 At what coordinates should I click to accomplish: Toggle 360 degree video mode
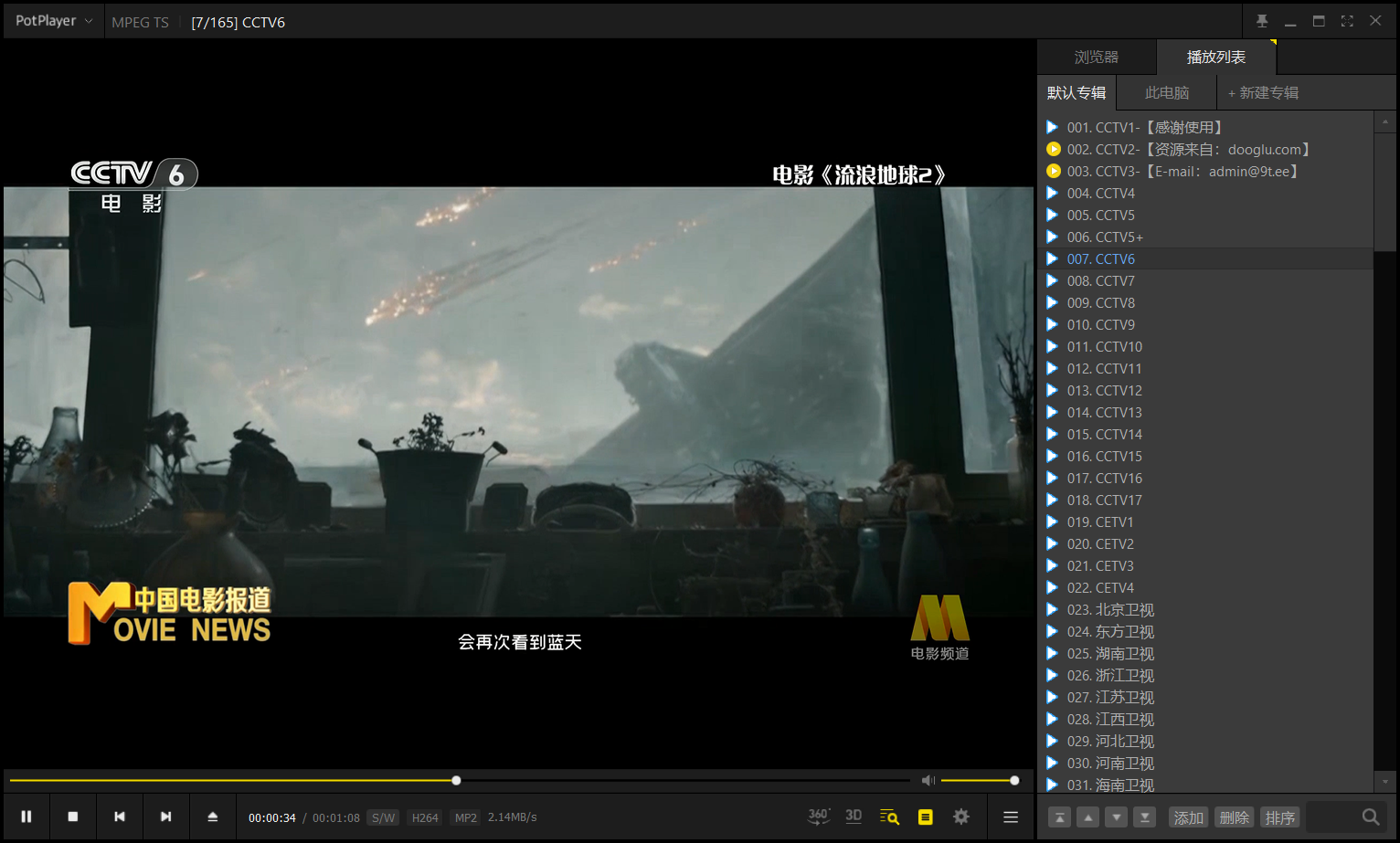(x=819, y=817)
